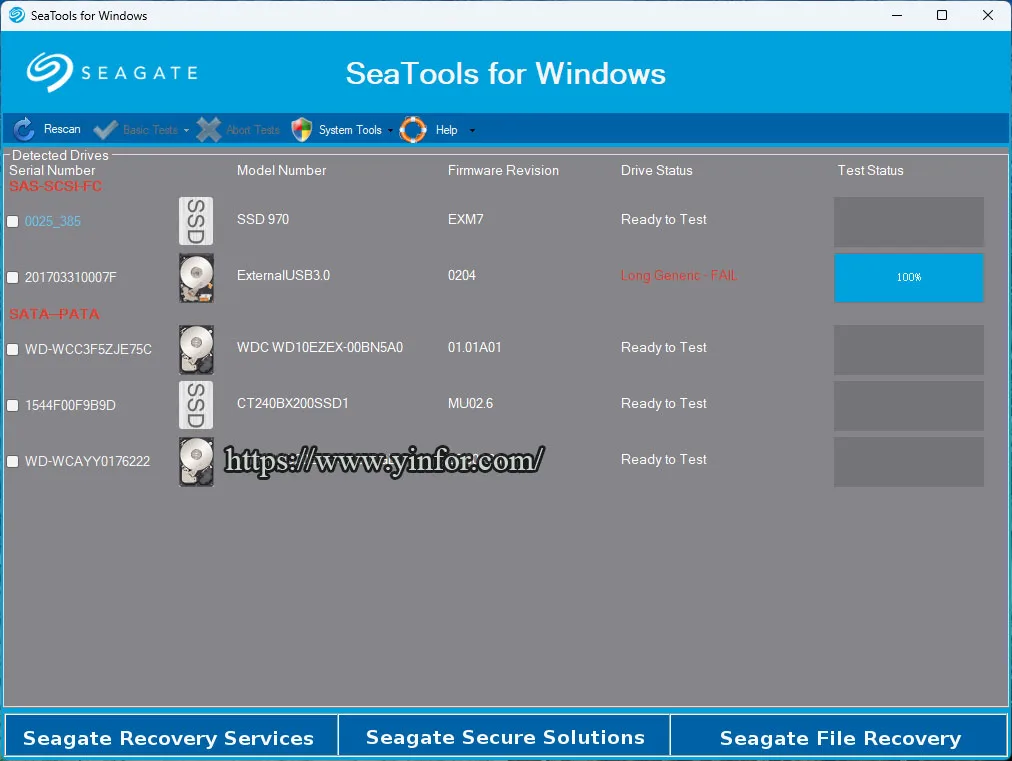Screen dimensions: 1012x761
Task: Click the Rescan refresh icon
Action: click(25, 130)
